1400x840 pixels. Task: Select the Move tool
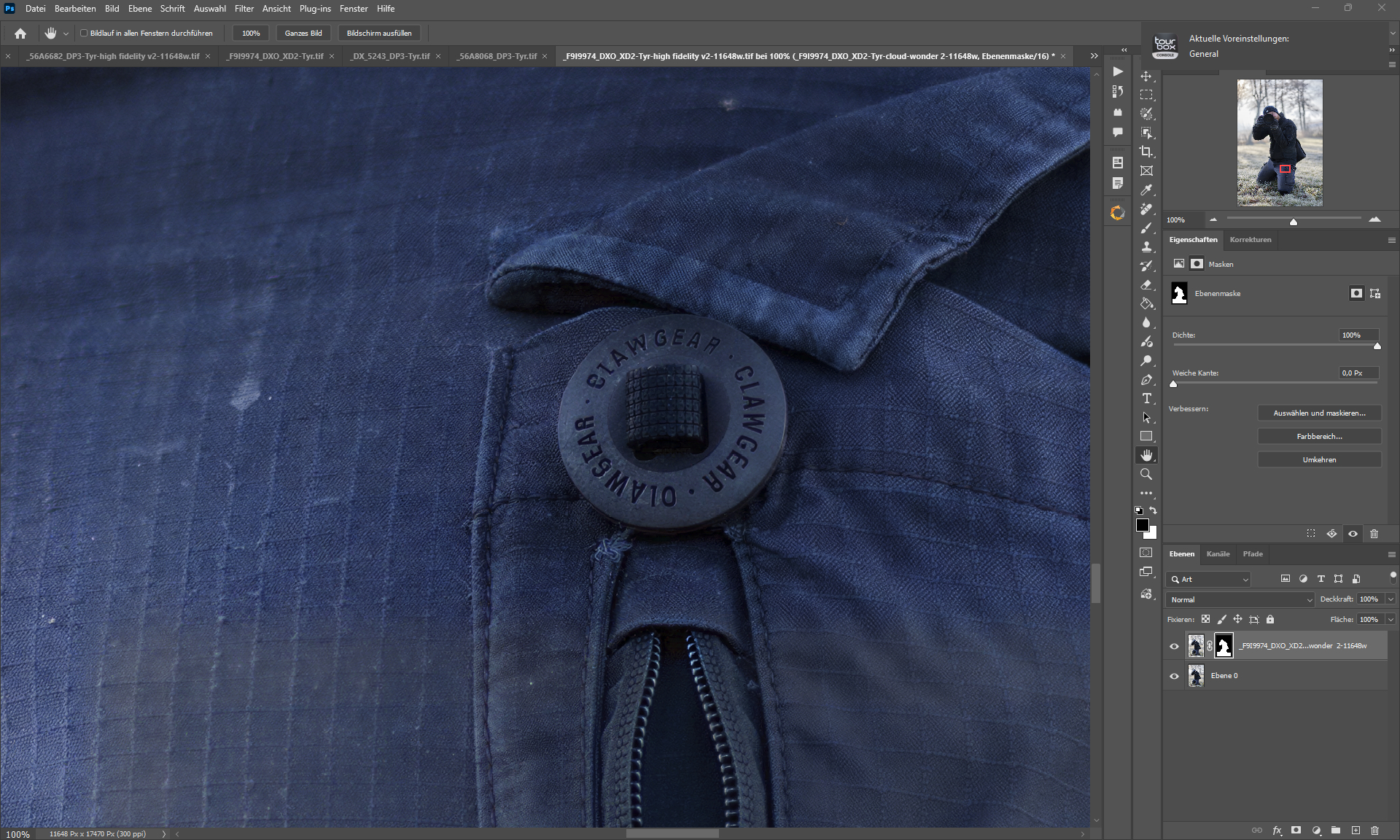[x=1146, y=76]
